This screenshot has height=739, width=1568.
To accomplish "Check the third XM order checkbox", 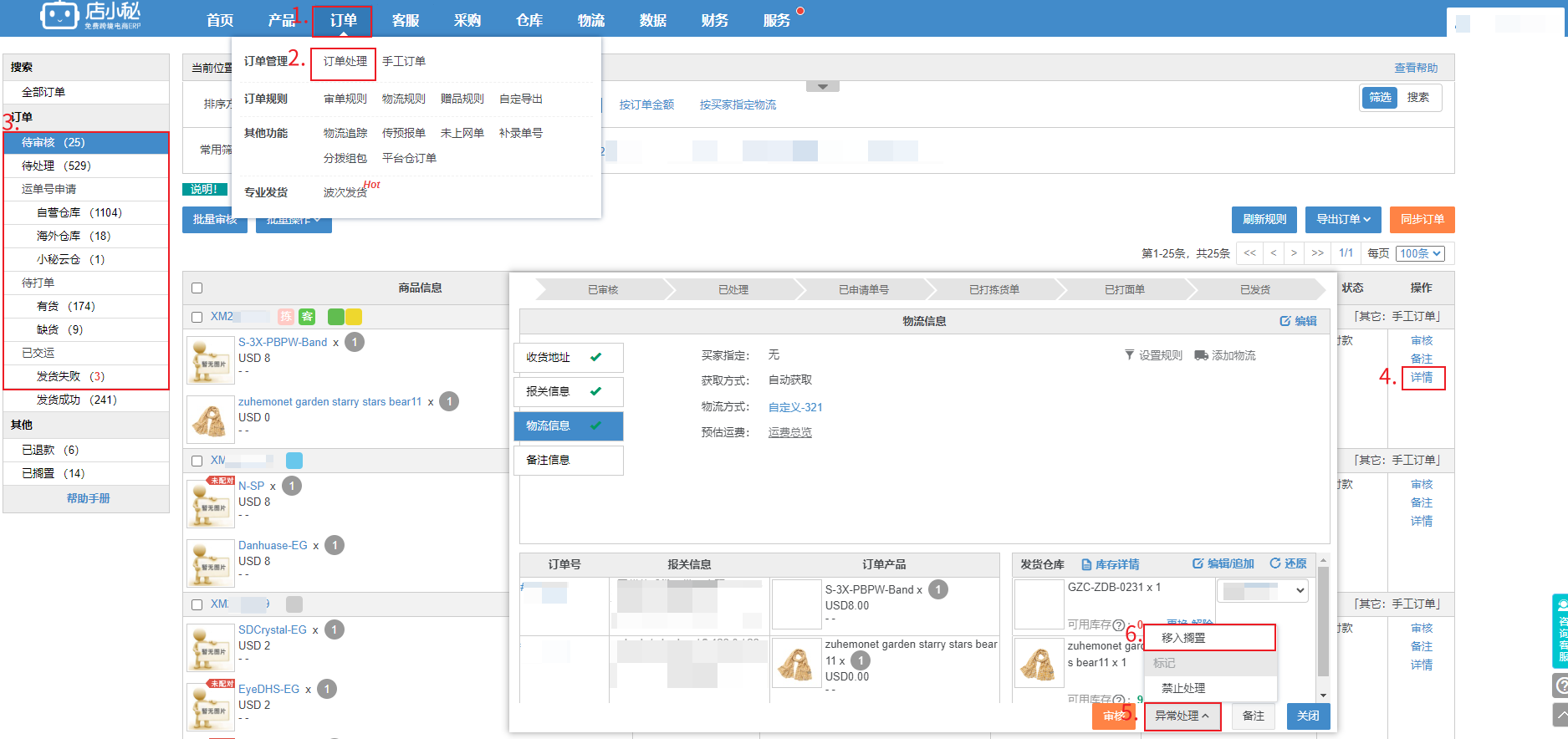I will pyautogui.click(x=197, y=605).
